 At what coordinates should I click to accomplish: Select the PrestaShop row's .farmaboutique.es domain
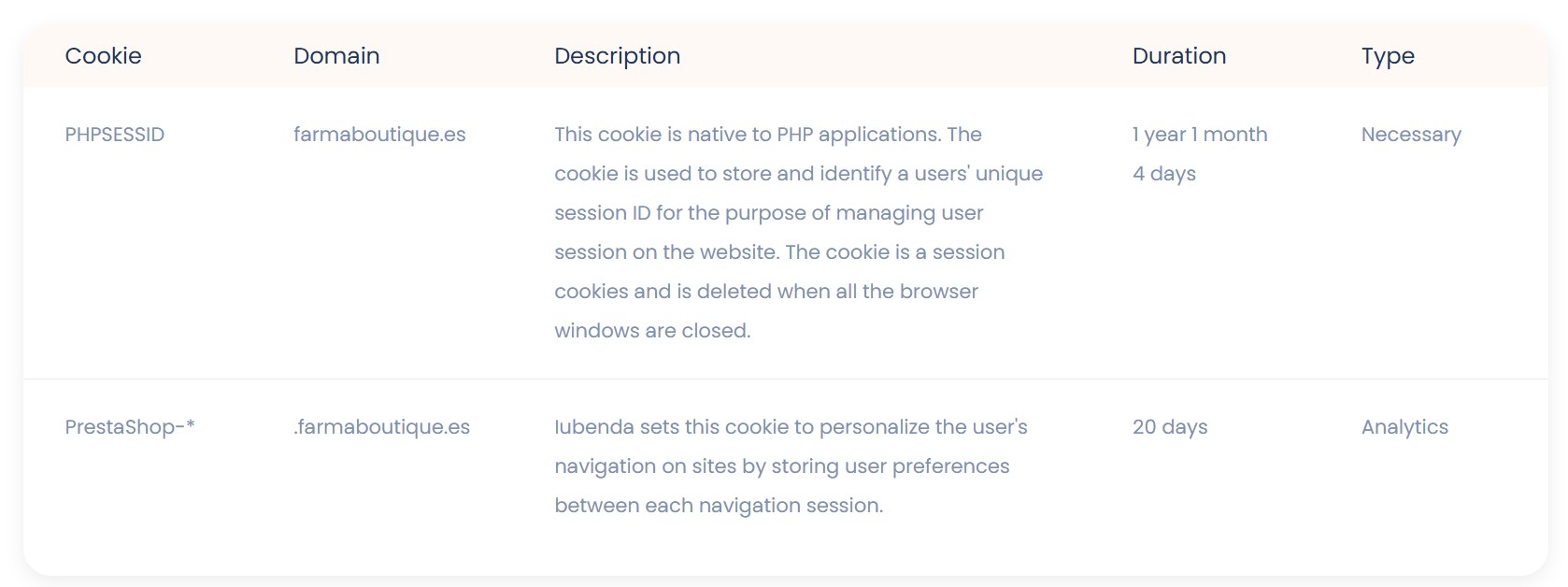(x=381, y=427)
